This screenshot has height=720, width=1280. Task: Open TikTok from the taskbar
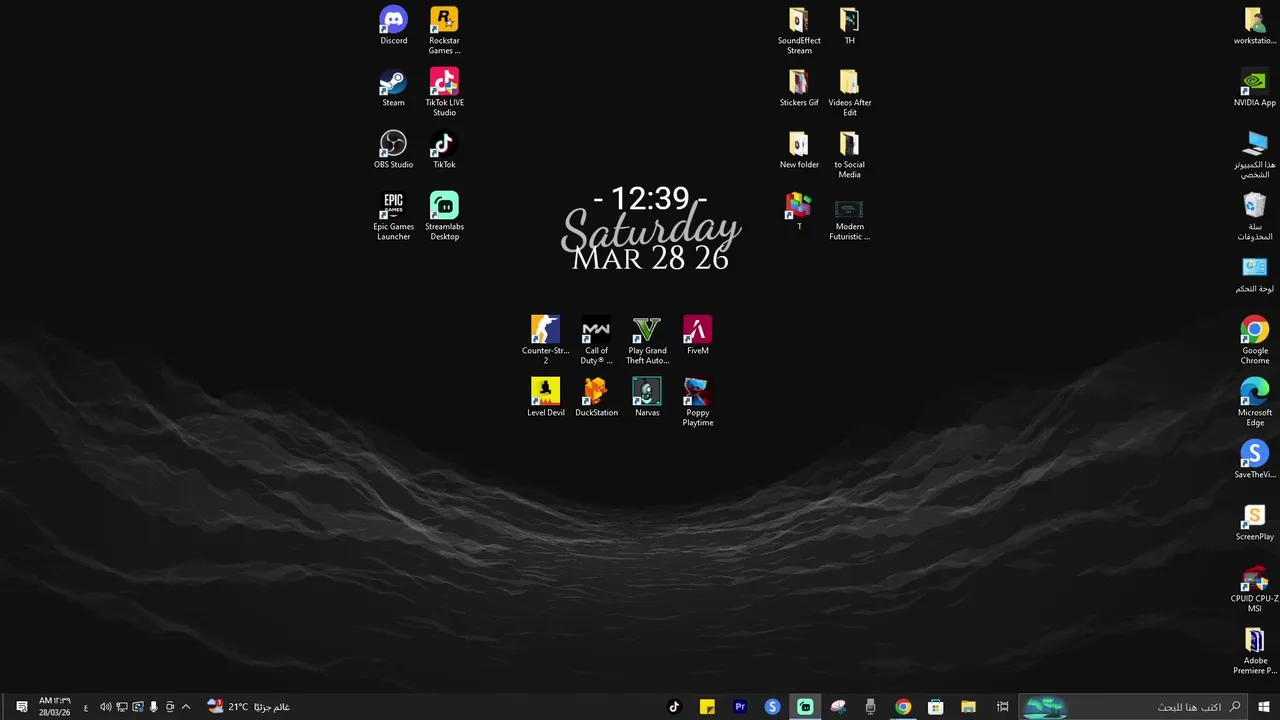pyautogui.click(x=674, y=707)
